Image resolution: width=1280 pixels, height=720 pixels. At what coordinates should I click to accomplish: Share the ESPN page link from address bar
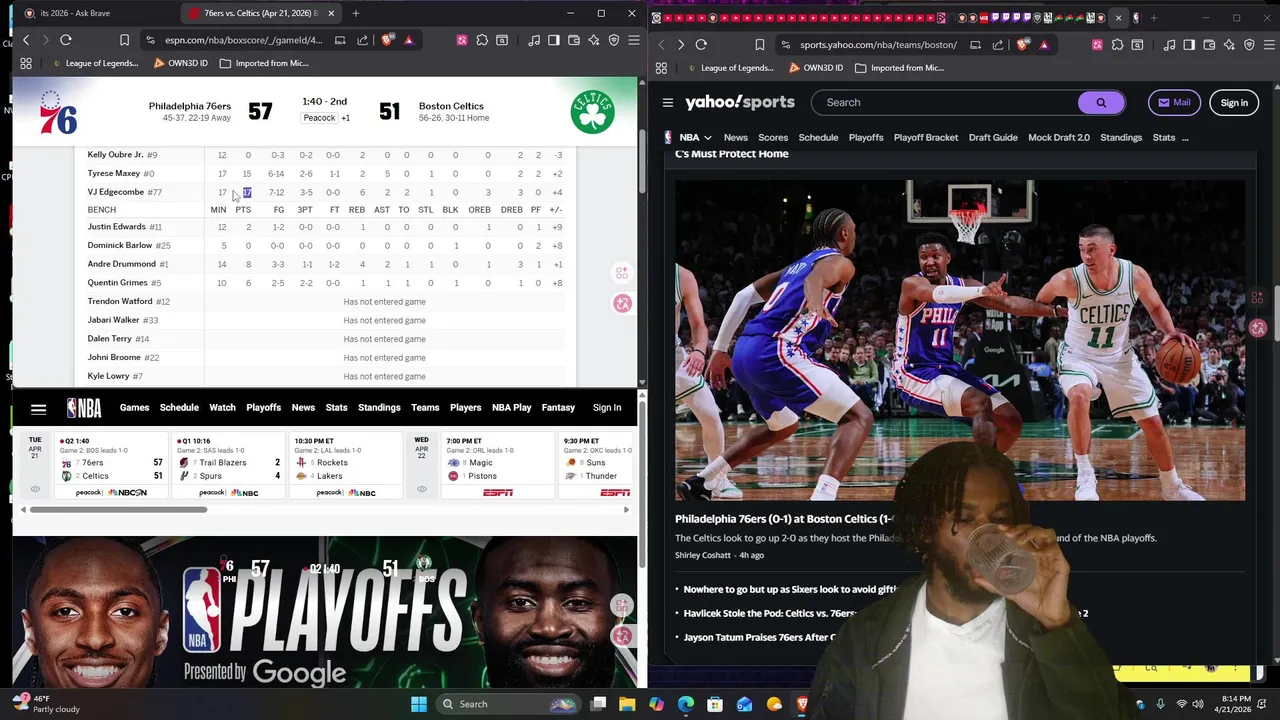(x=362, y=40)
